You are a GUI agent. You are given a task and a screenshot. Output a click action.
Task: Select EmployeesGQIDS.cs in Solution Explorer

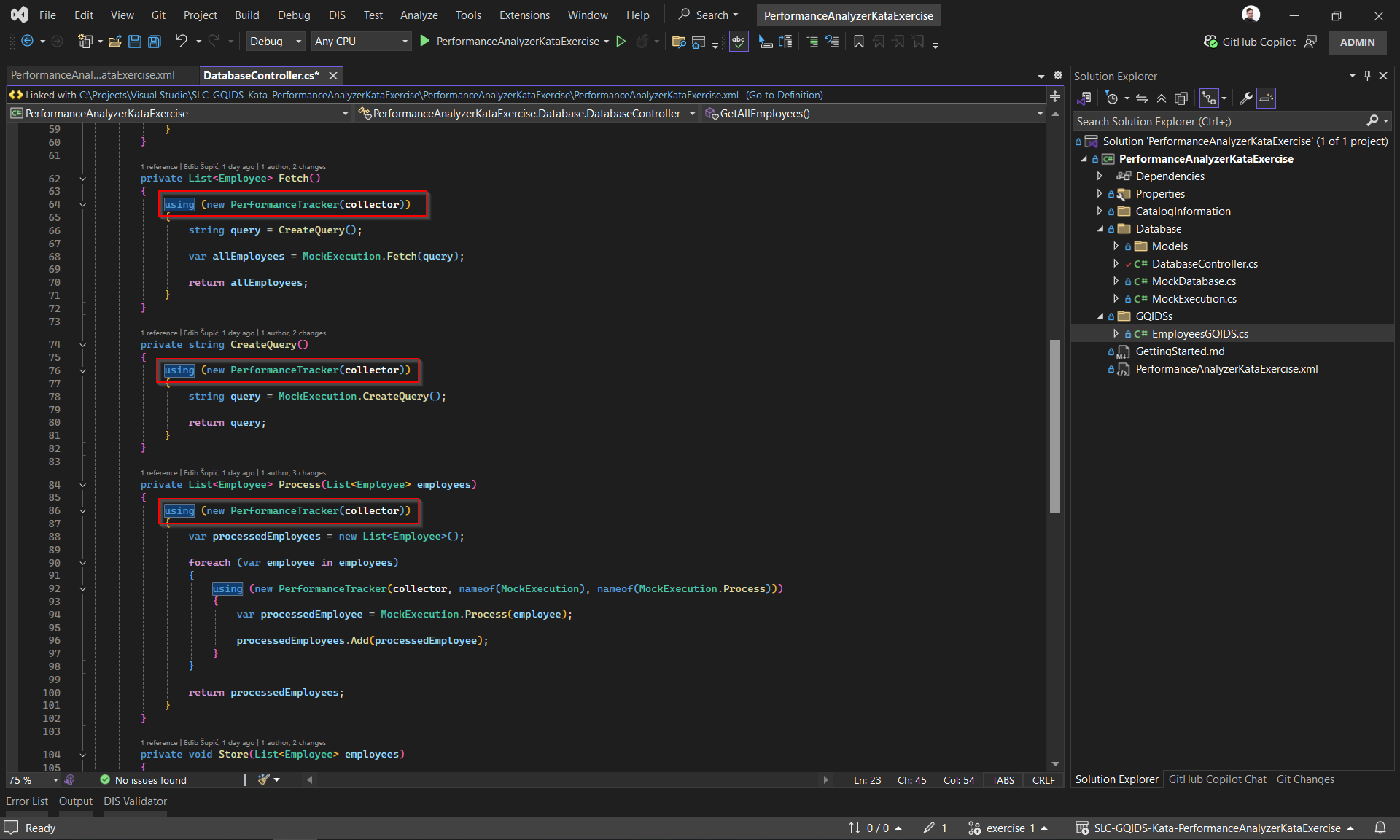point(1199,334)
